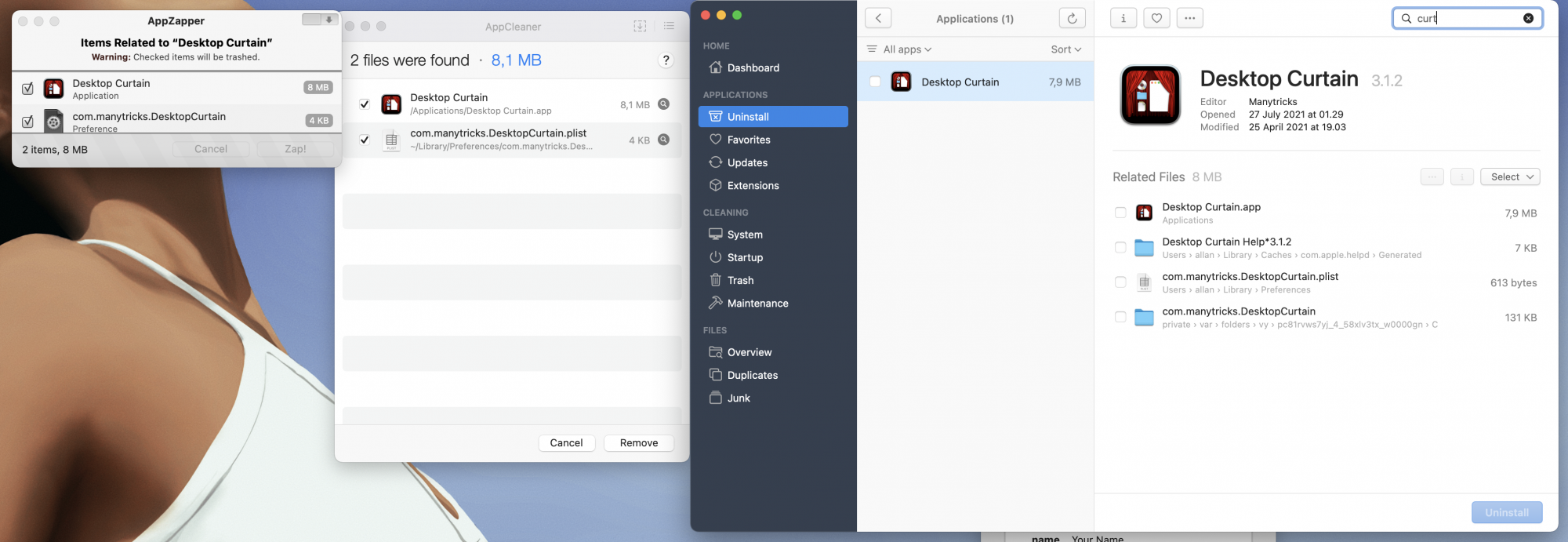The width and height of the screenshot is (1568, 542).
Task: Click the large Desktop Curtain app icon
Action: pyautogui.click(x=1150, y=96)
